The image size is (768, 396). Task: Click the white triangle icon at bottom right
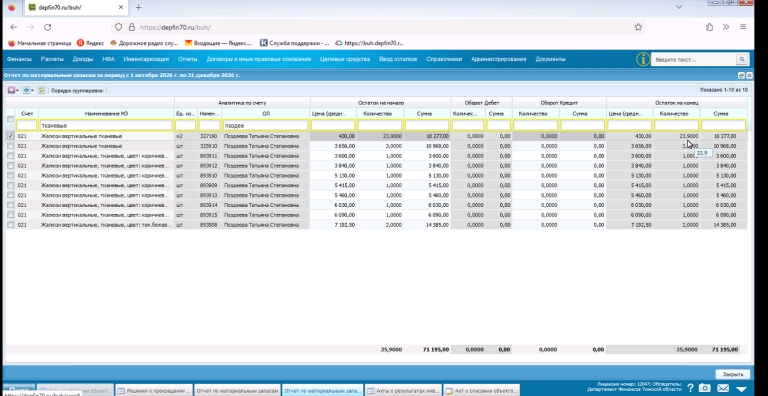click(741, 389)
